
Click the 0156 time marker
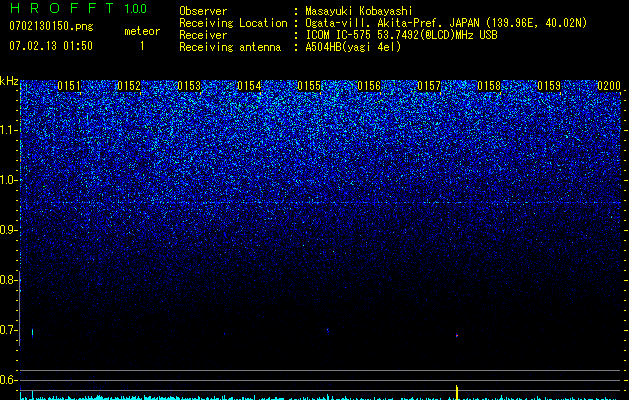coord(369,86)
